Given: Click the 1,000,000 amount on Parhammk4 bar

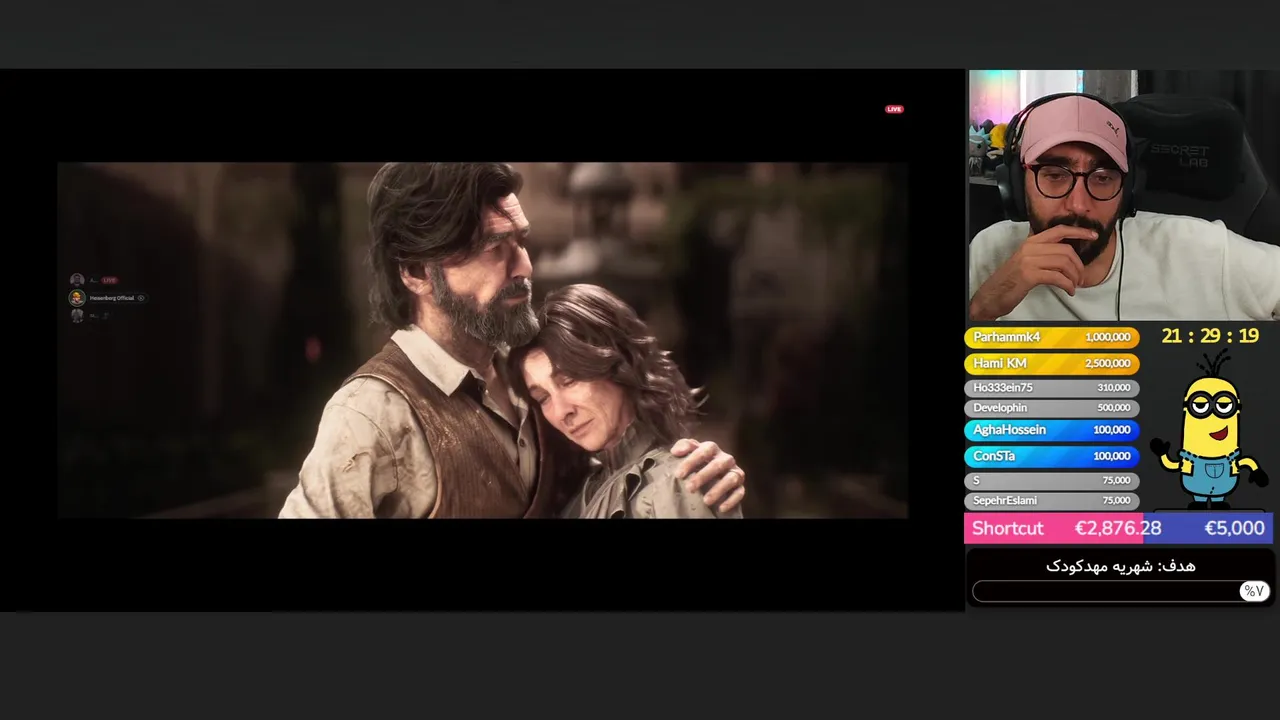Looking at the screenshot, I should click(x=1107, y=338).
